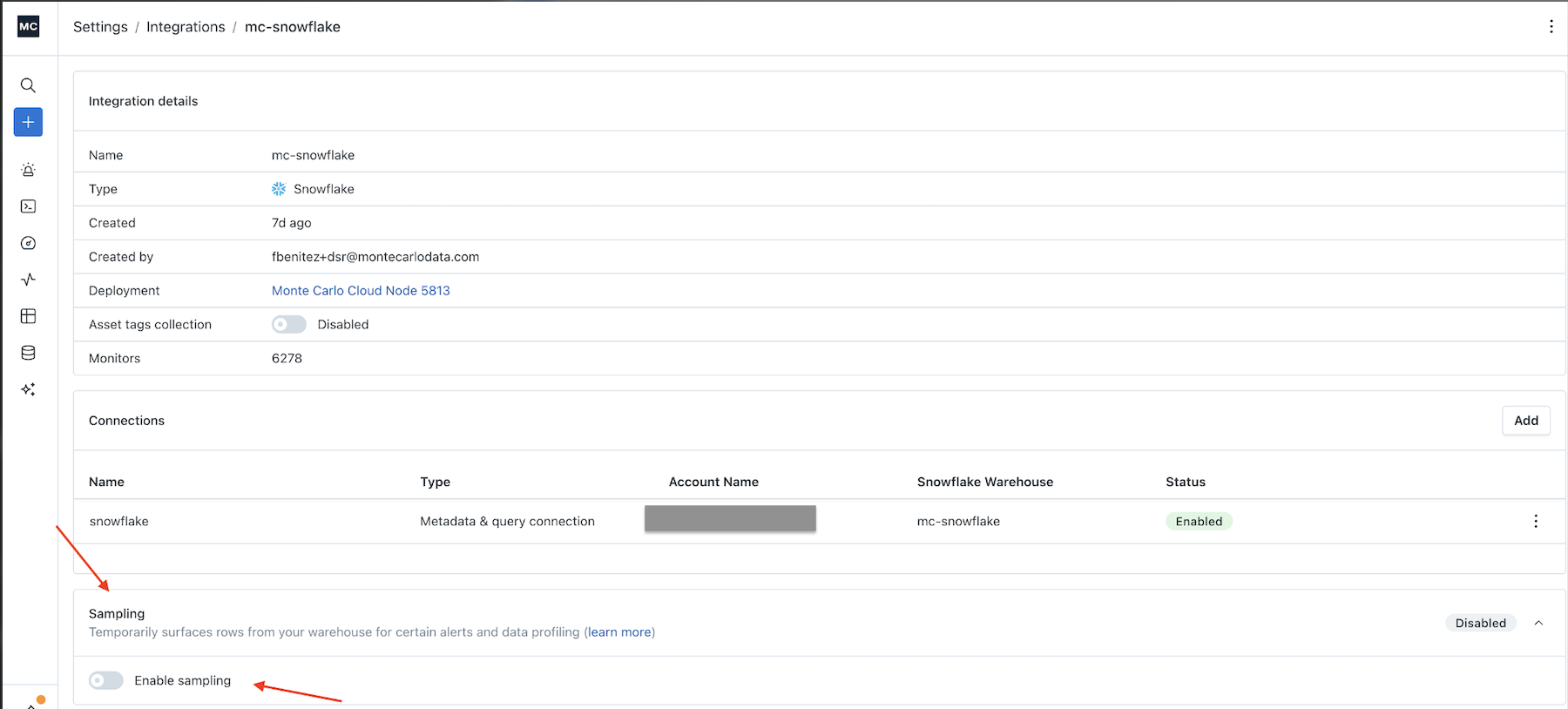Open the Sampling learn more link
This screenshot has width=1568, height=709.
pyautogui.click(x=619, y=632)
